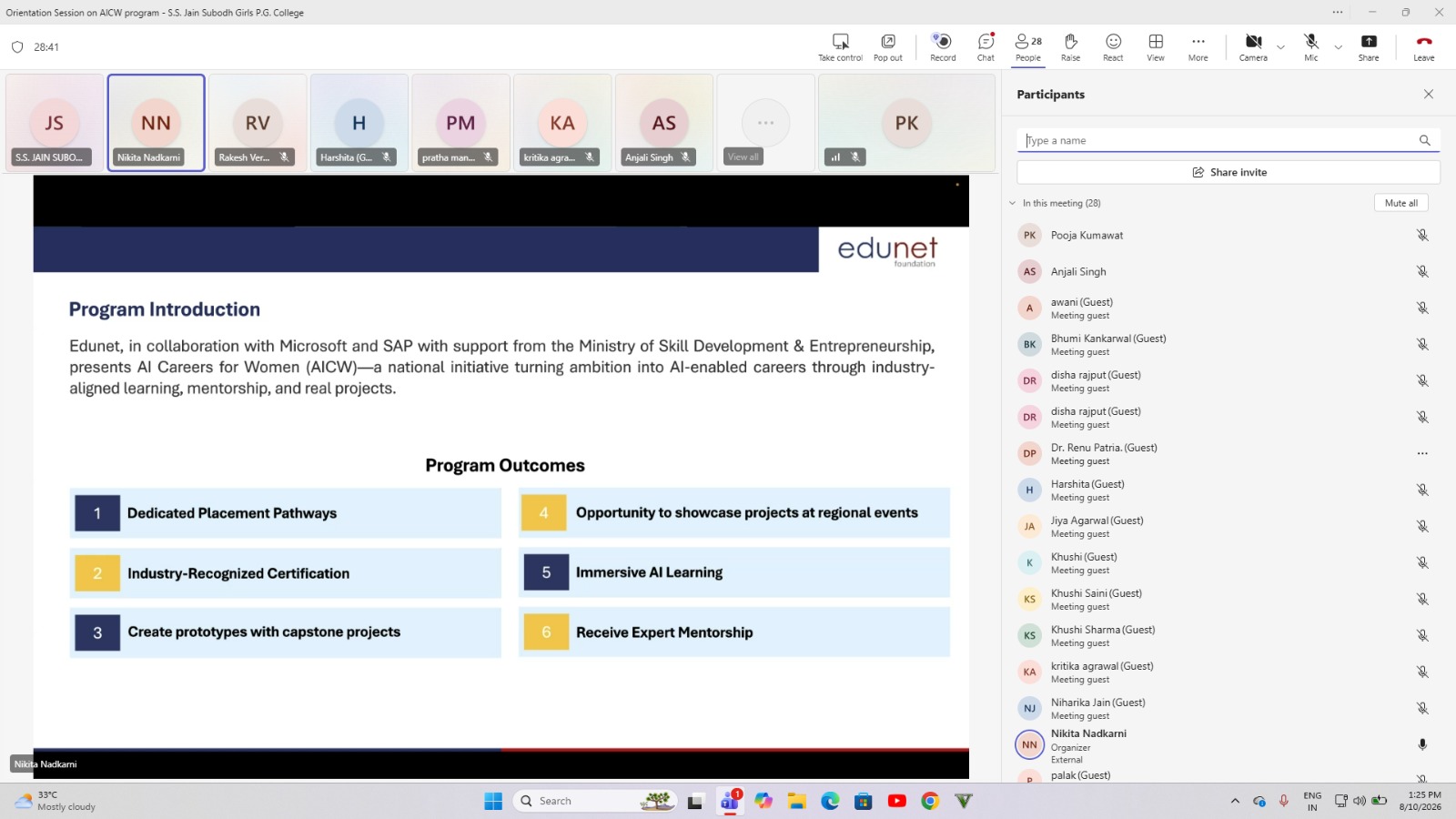This screenshot has height=819, width=1456.
Task: Click mic icon for Bhumi Kankarwal
Action: 1422,344
